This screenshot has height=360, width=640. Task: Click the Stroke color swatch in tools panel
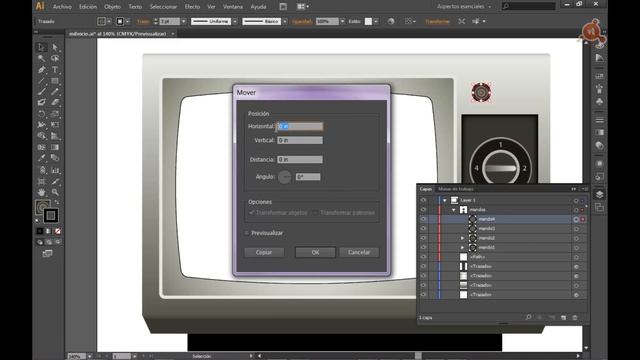tap(51, 215)
